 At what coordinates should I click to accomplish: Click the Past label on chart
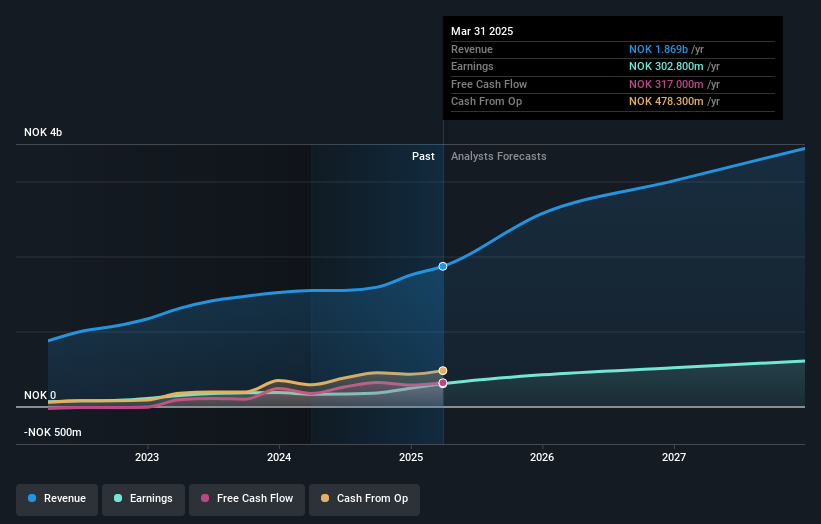(423, 156)
